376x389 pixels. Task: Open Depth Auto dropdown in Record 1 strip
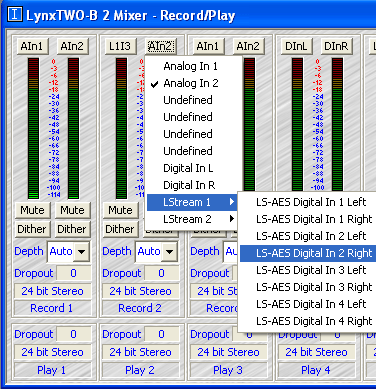click(82, 251)
